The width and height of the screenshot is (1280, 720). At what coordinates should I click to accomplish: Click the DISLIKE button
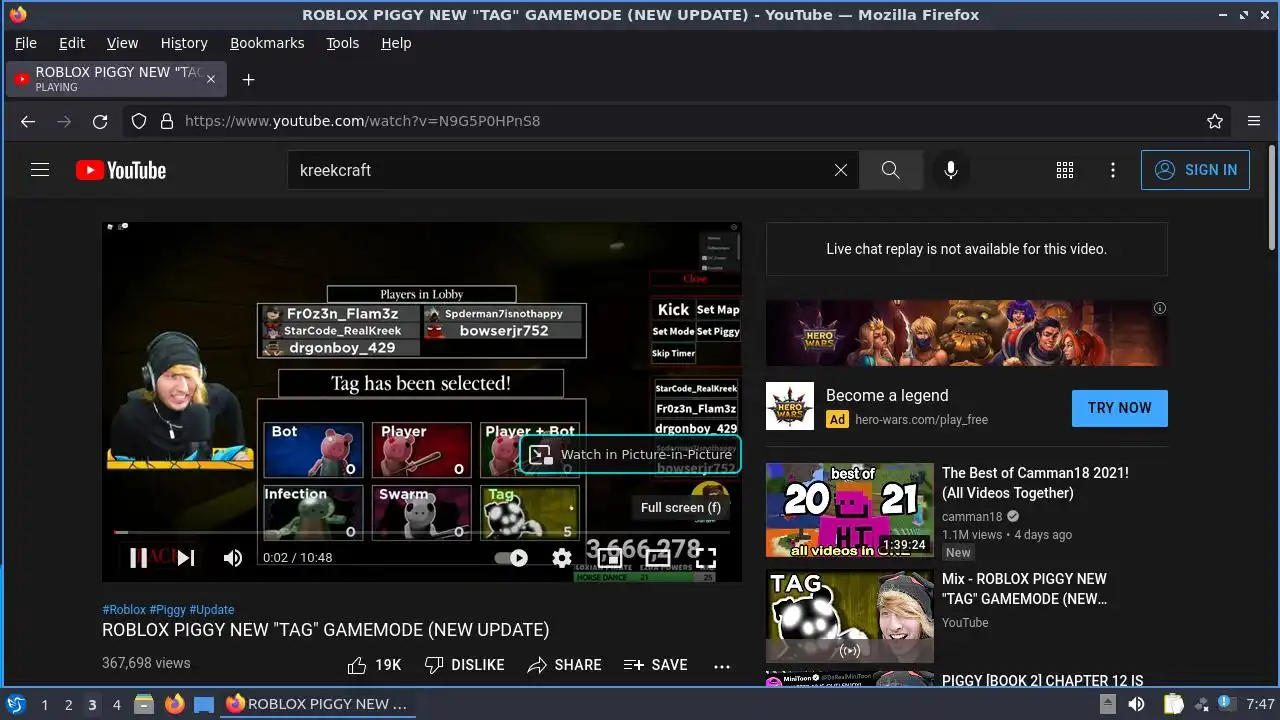click(464, 665)
